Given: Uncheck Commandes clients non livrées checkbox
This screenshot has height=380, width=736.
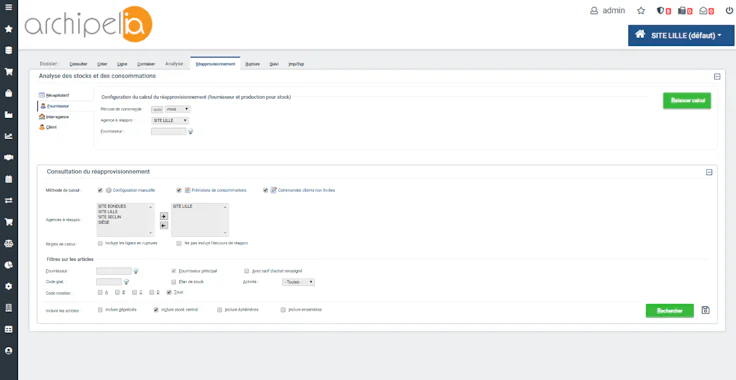Looking at the screenshot, I should pos(266,190).
